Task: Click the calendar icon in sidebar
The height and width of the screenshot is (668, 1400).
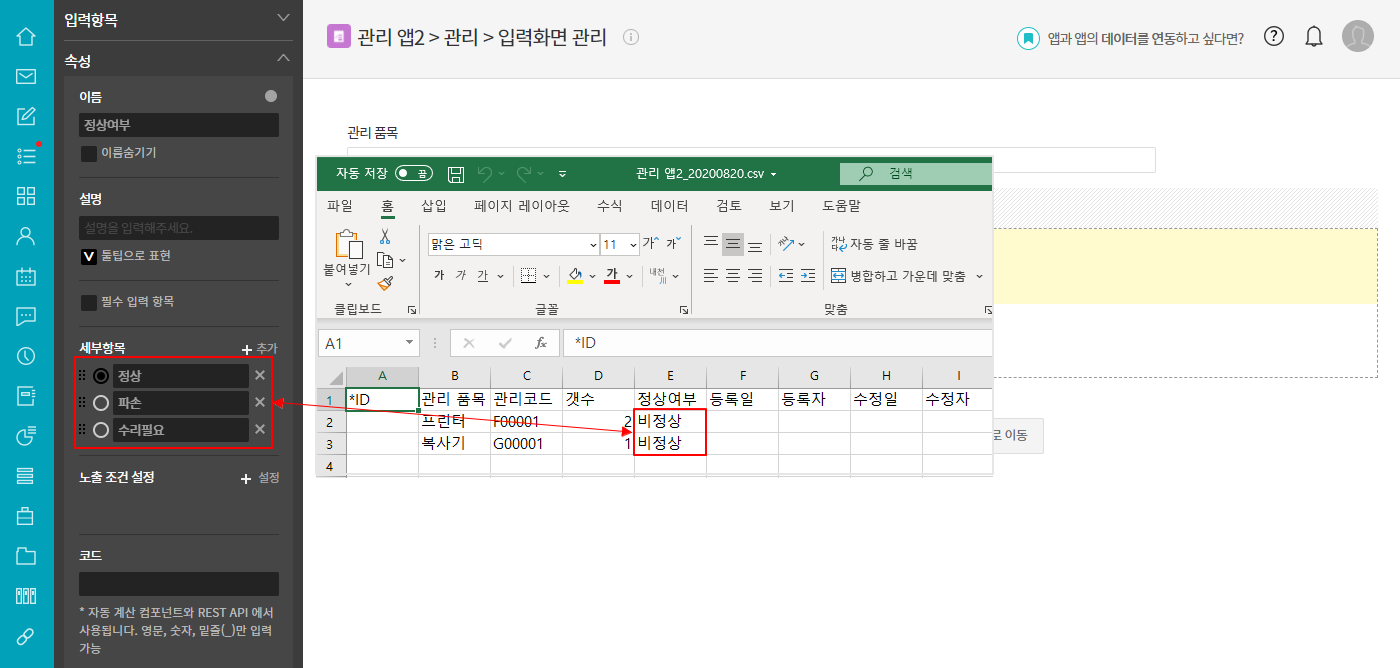Action: (x=26, y=277)
